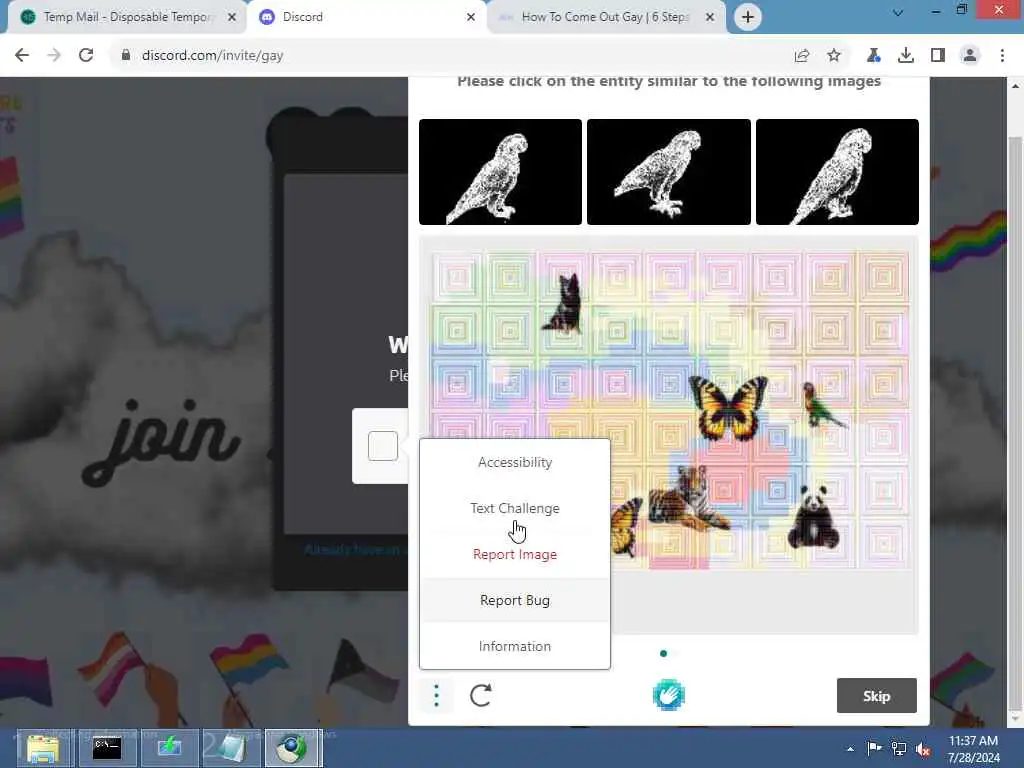Go back to previous page
The height and width of the screenshot is (768, 1024).
click(22, 56)
